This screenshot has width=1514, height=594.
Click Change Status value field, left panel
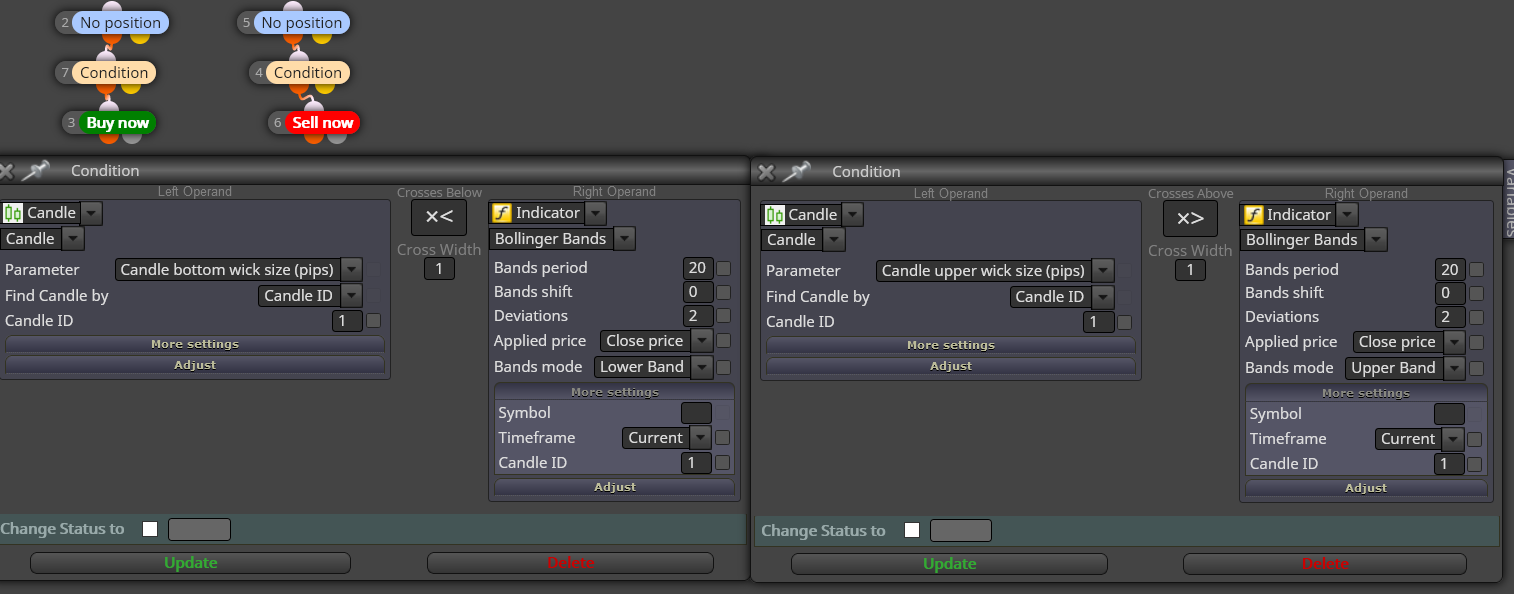point(199,529)
